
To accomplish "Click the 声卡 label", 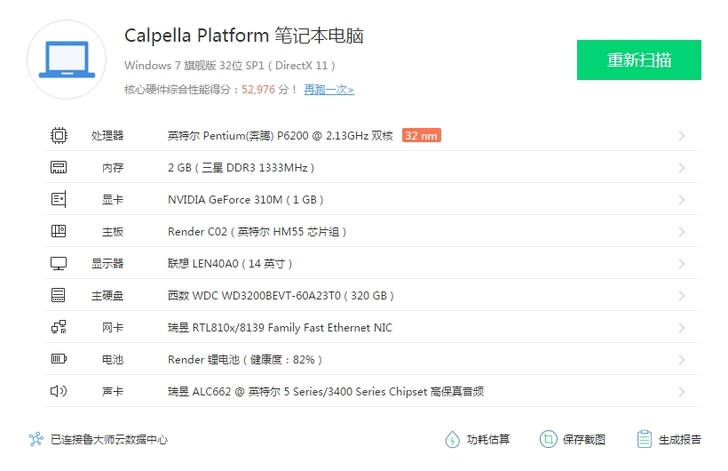I will (113, 392).
